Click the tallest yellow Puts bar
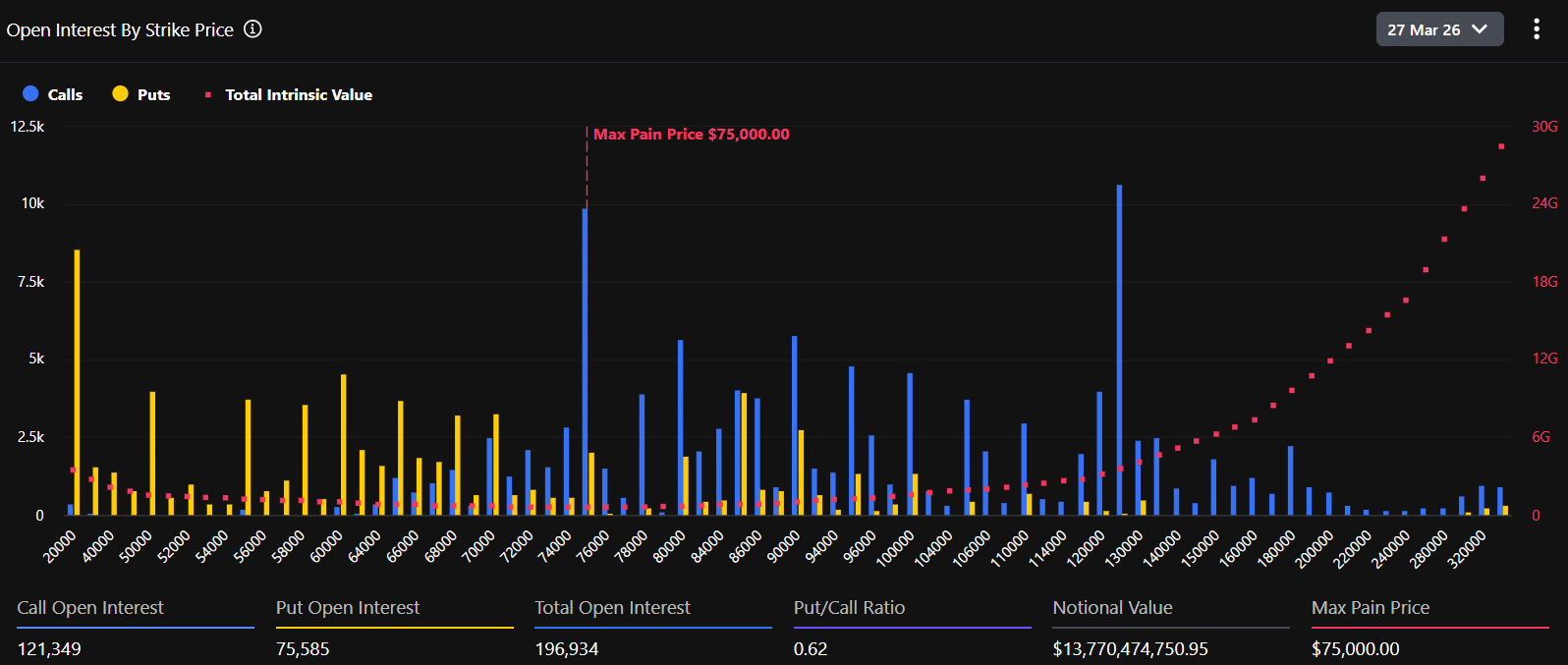Screen dimensions: 1568x665 (x=77, y=381)
